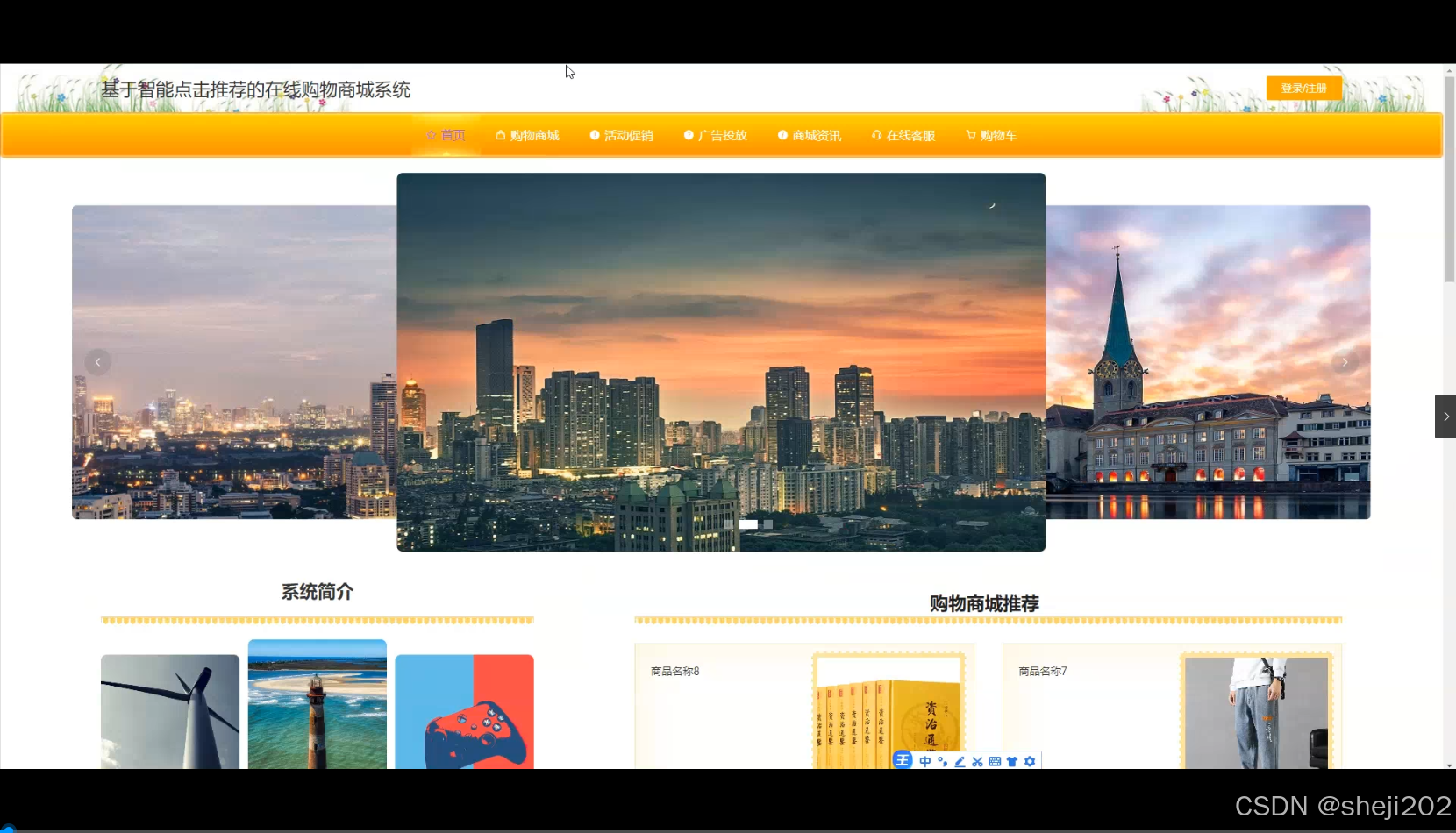The height and width of the screenshot is (833, 1456).
Task: Click the 商品名称7 product title
Action: (x=1043, y=671)
